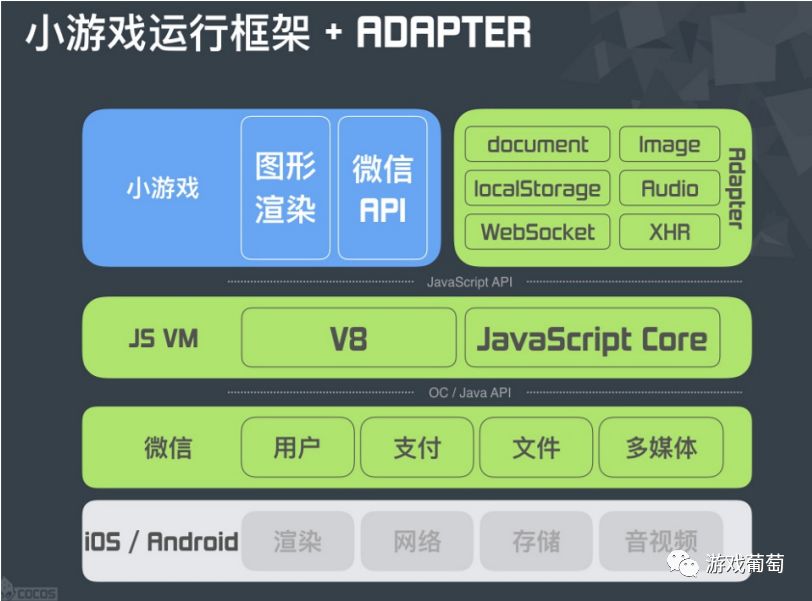This screenshot has height=601, width=812.
Task: Click the JavaScript Core box
Action: pyautogui.click(x=592, y=338)
